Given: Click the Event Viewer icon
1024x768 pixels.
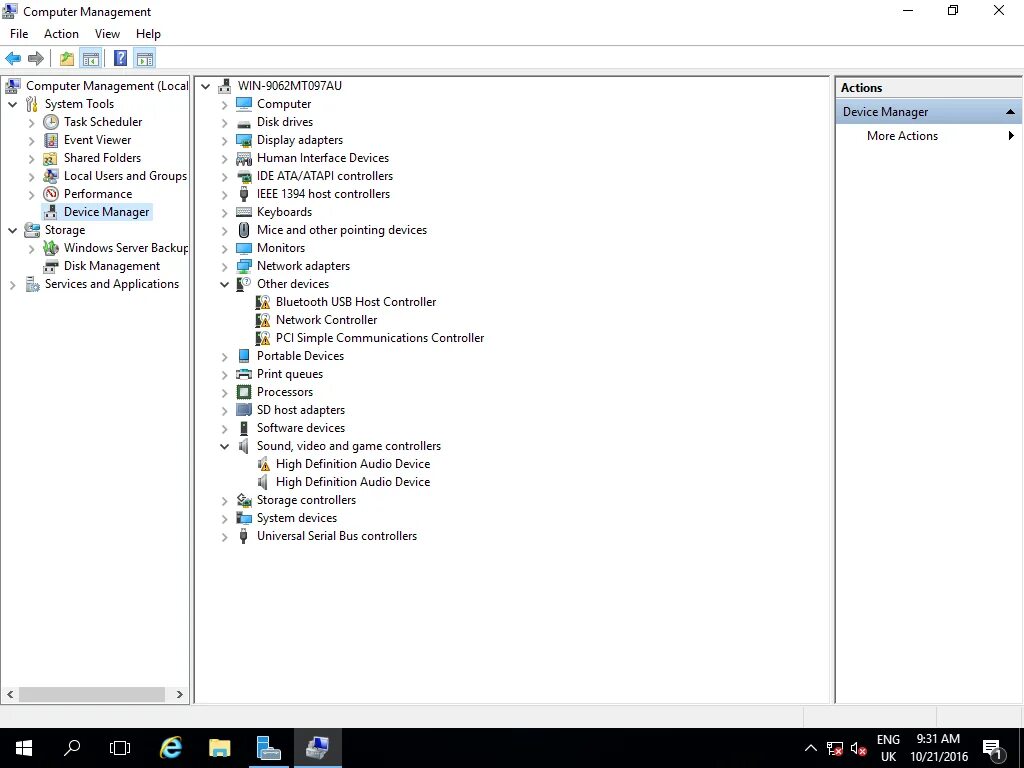Looking at the screenshot, I should [51, 140].
